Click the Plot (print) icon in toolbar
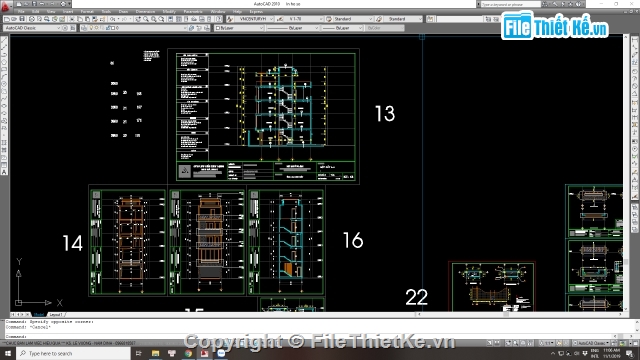 coord(32,19)
